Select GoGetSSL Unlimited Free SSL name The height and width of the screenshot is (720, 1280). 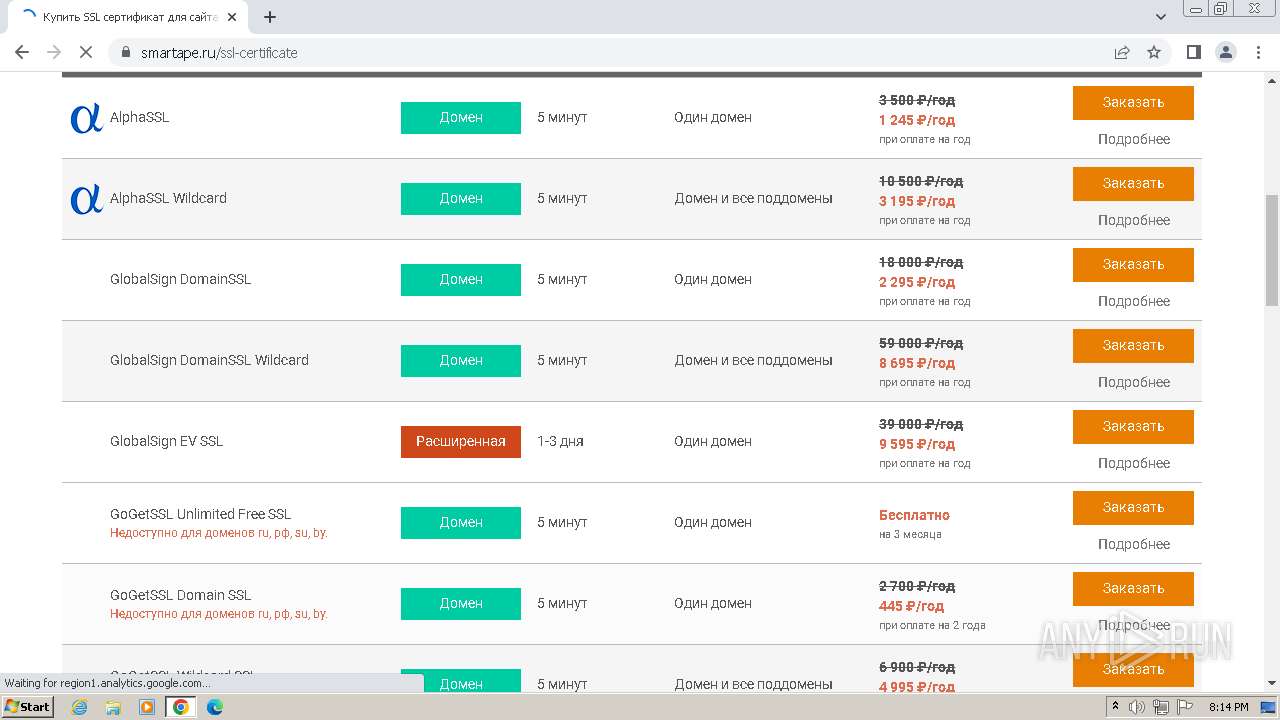200,514
